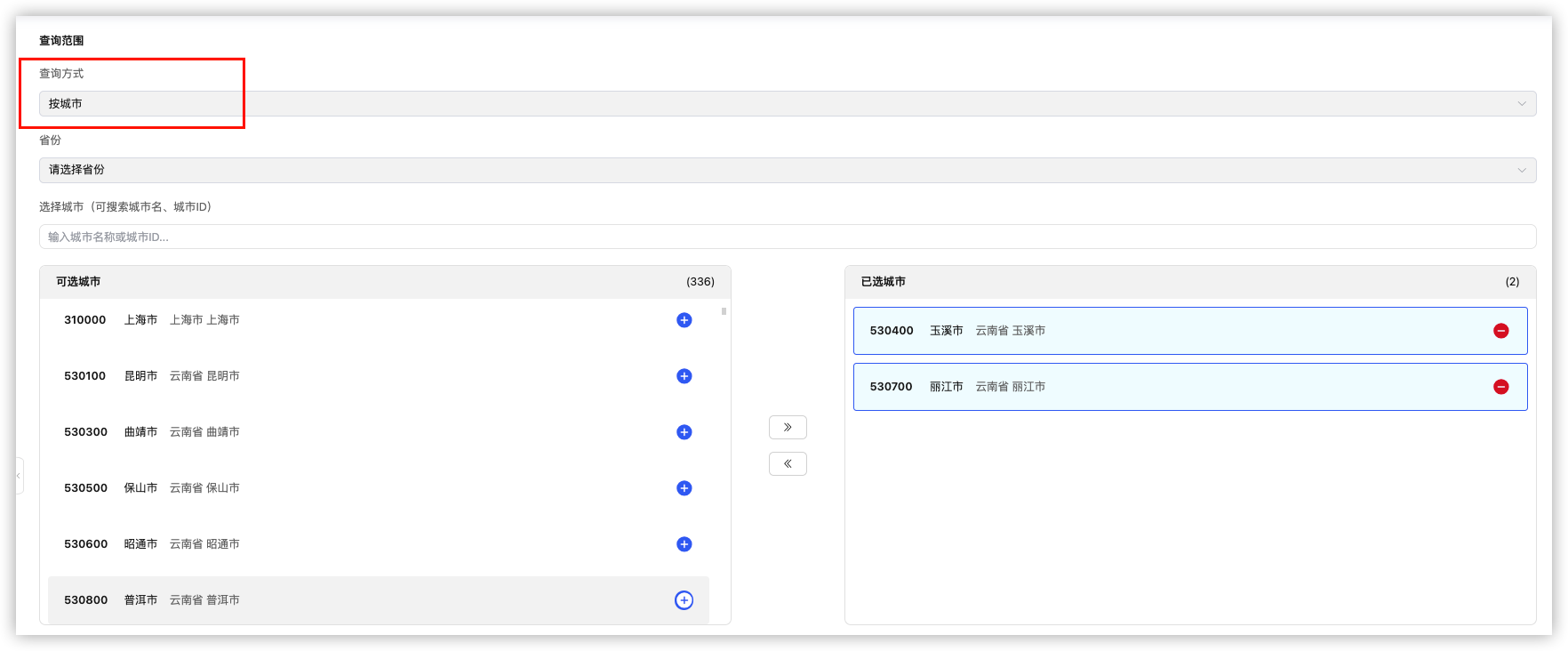Expand 查询方式 using its chevron arrow

click(x=1521, y=104)
